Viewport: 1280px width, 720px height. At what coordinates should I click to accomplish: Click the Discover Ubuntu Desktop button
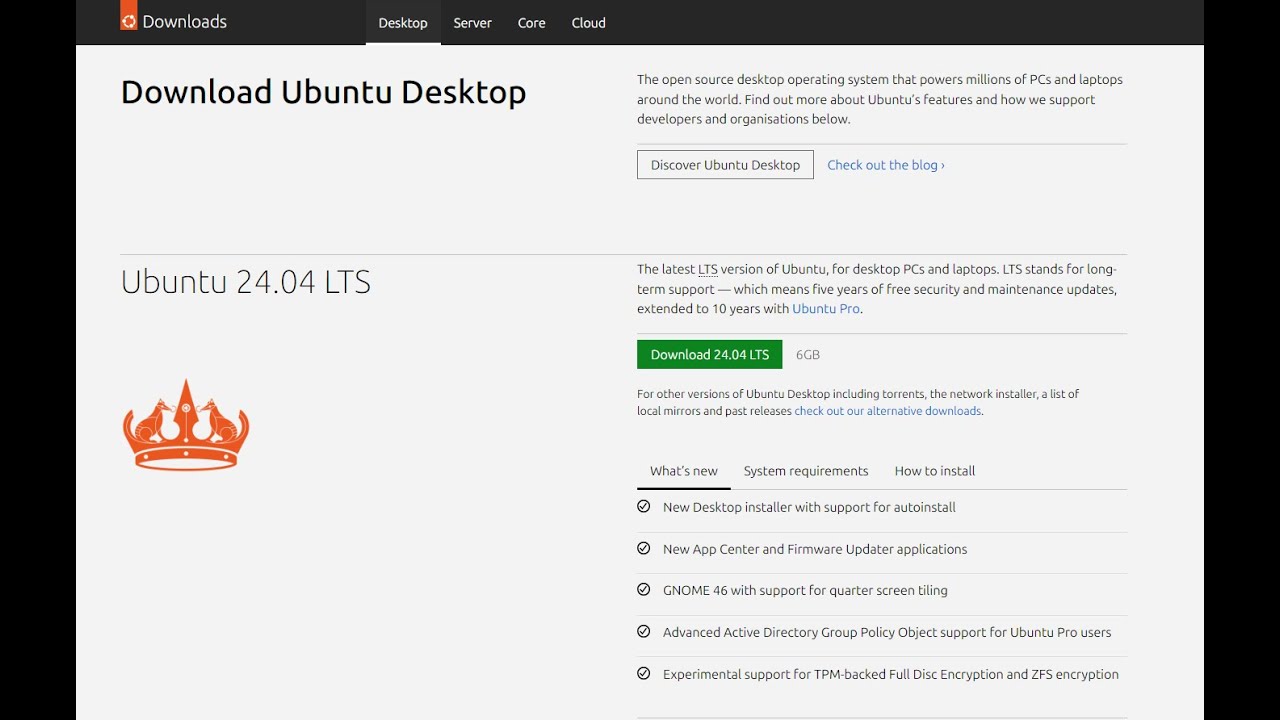coord(725,165)
